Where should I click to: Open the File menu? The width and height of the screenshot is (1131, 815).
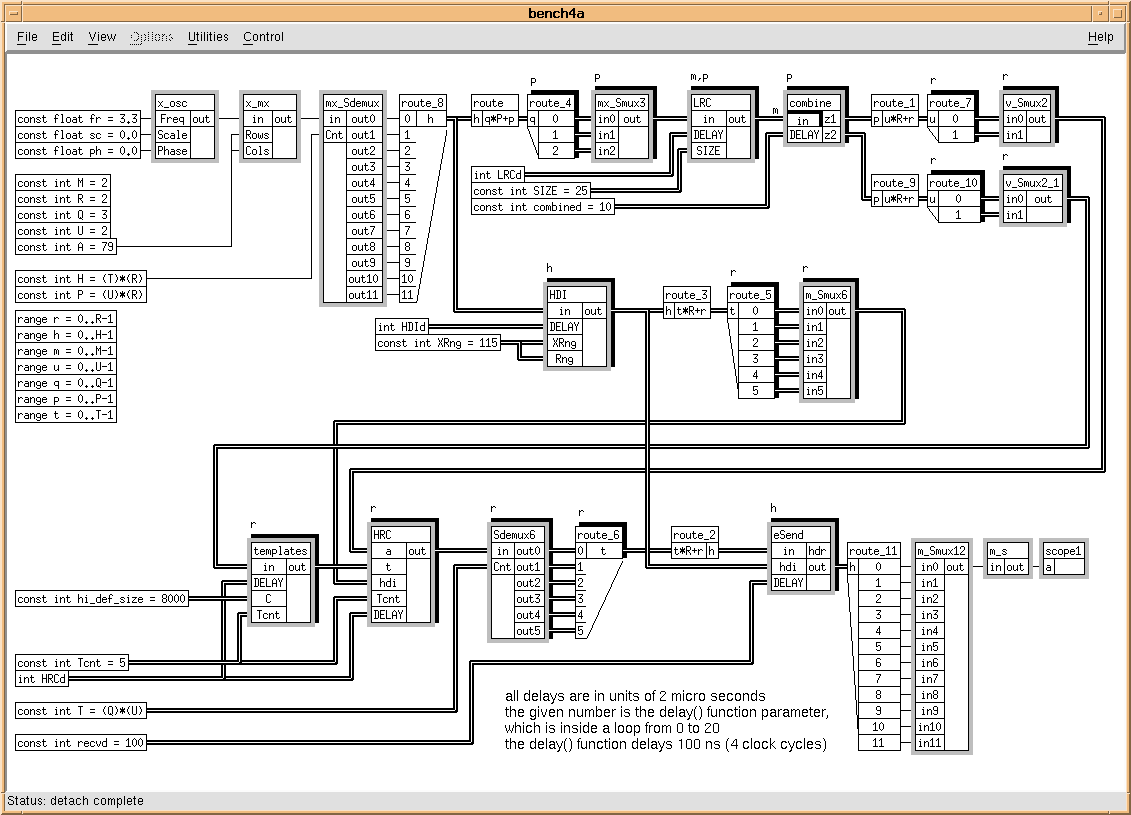pyautogui.click(x=27, y=37)
